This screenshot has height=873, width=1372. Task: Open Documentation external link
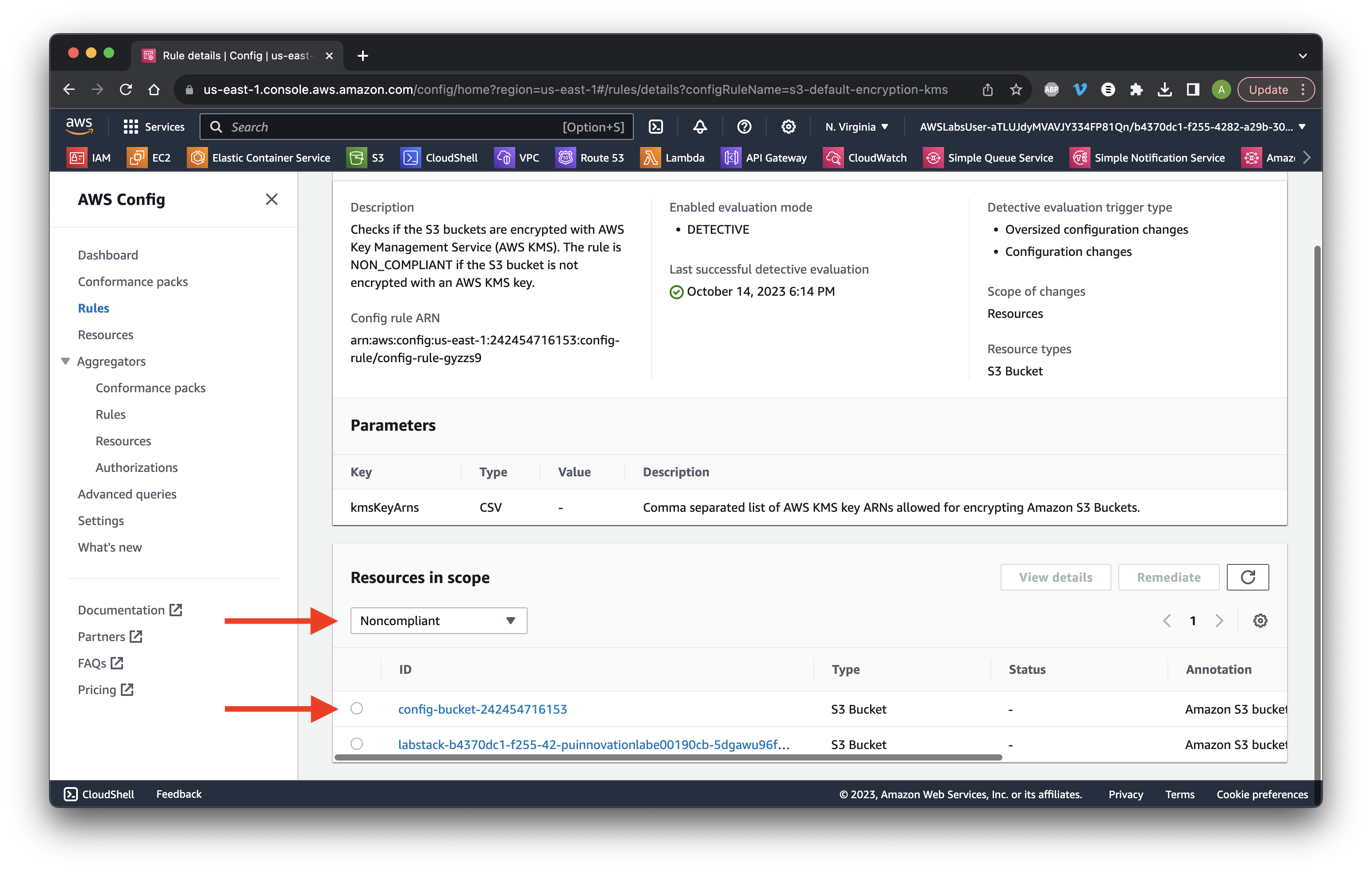(130, 610)
